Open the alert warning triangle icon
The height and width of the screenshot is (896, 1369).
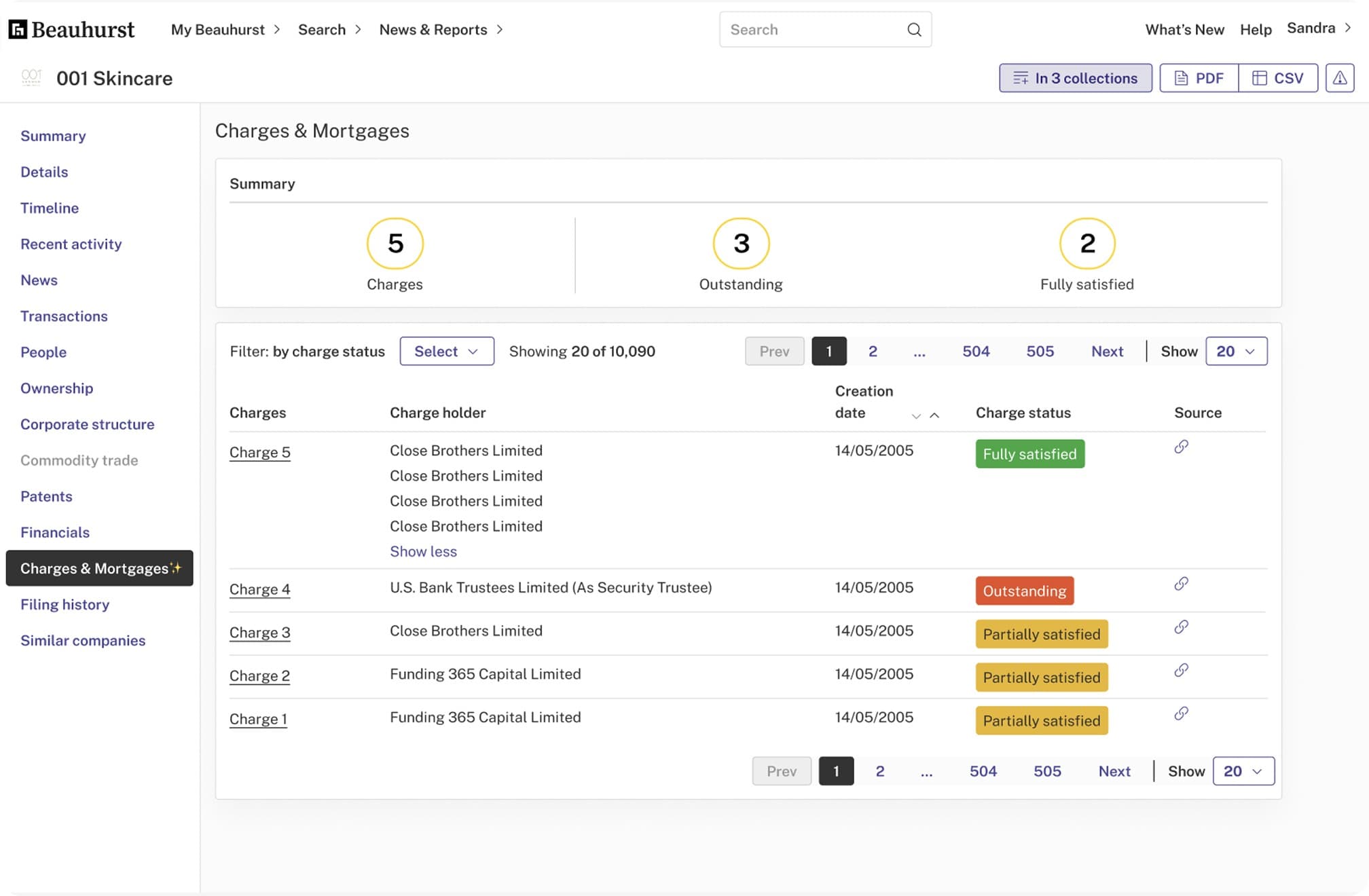(x=1339, y=78)
